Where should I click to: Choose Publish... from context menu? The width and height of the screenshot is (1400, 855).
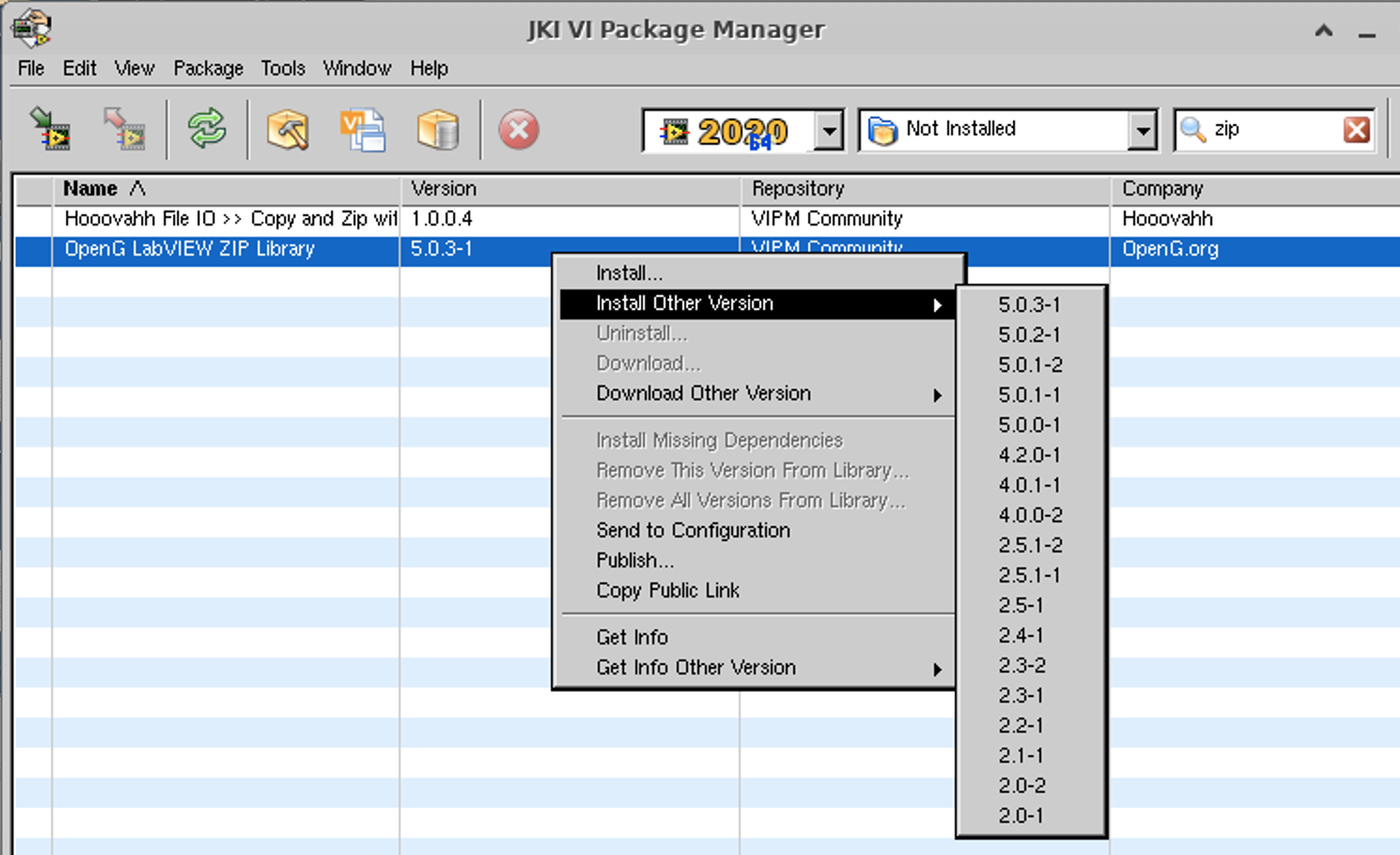click(x=757, y=561)
